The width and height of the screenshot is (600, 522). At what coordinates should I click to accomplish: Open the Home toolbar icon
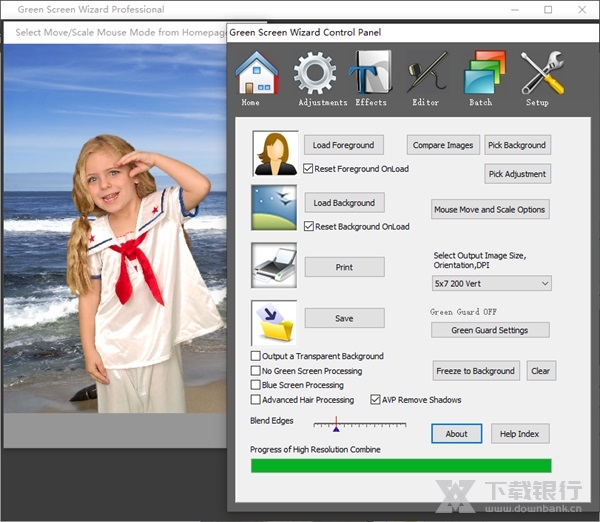pos(256,74)
